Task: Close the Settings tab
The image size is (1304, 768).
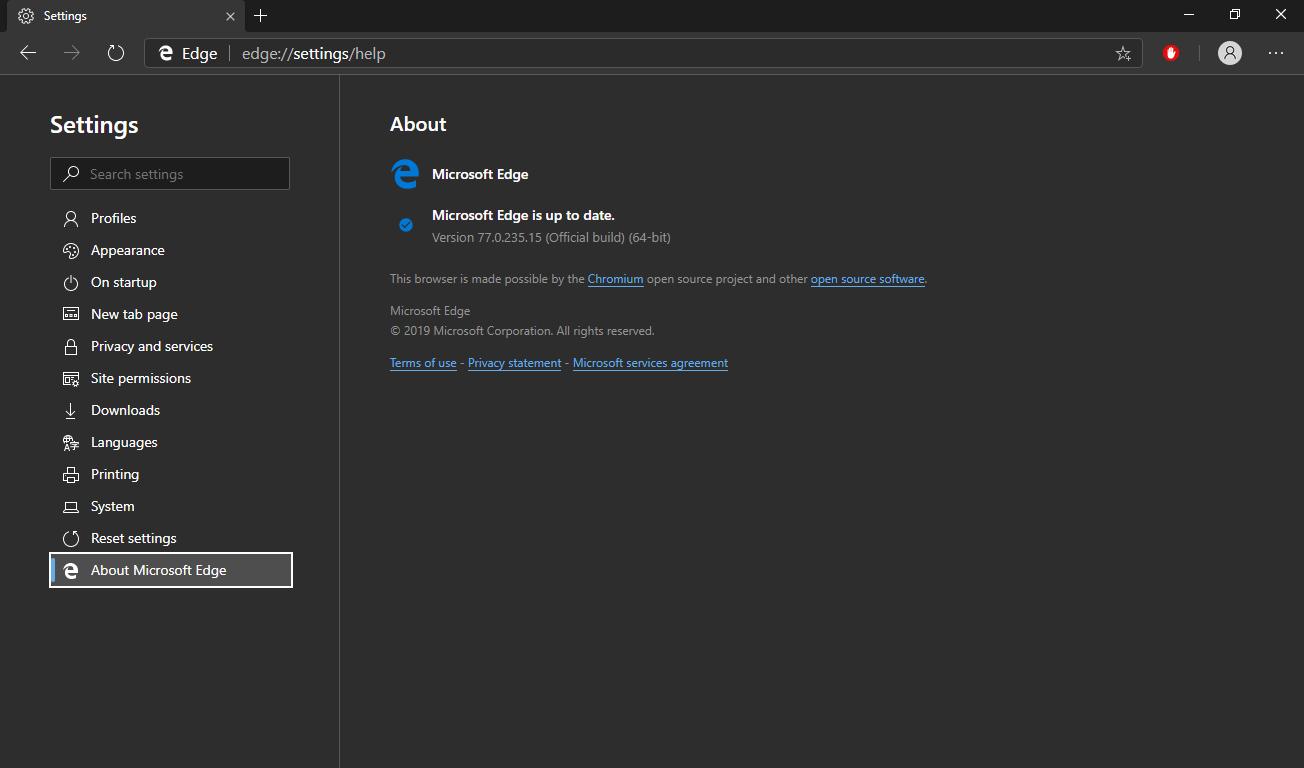Action: [x=230, y=16]
